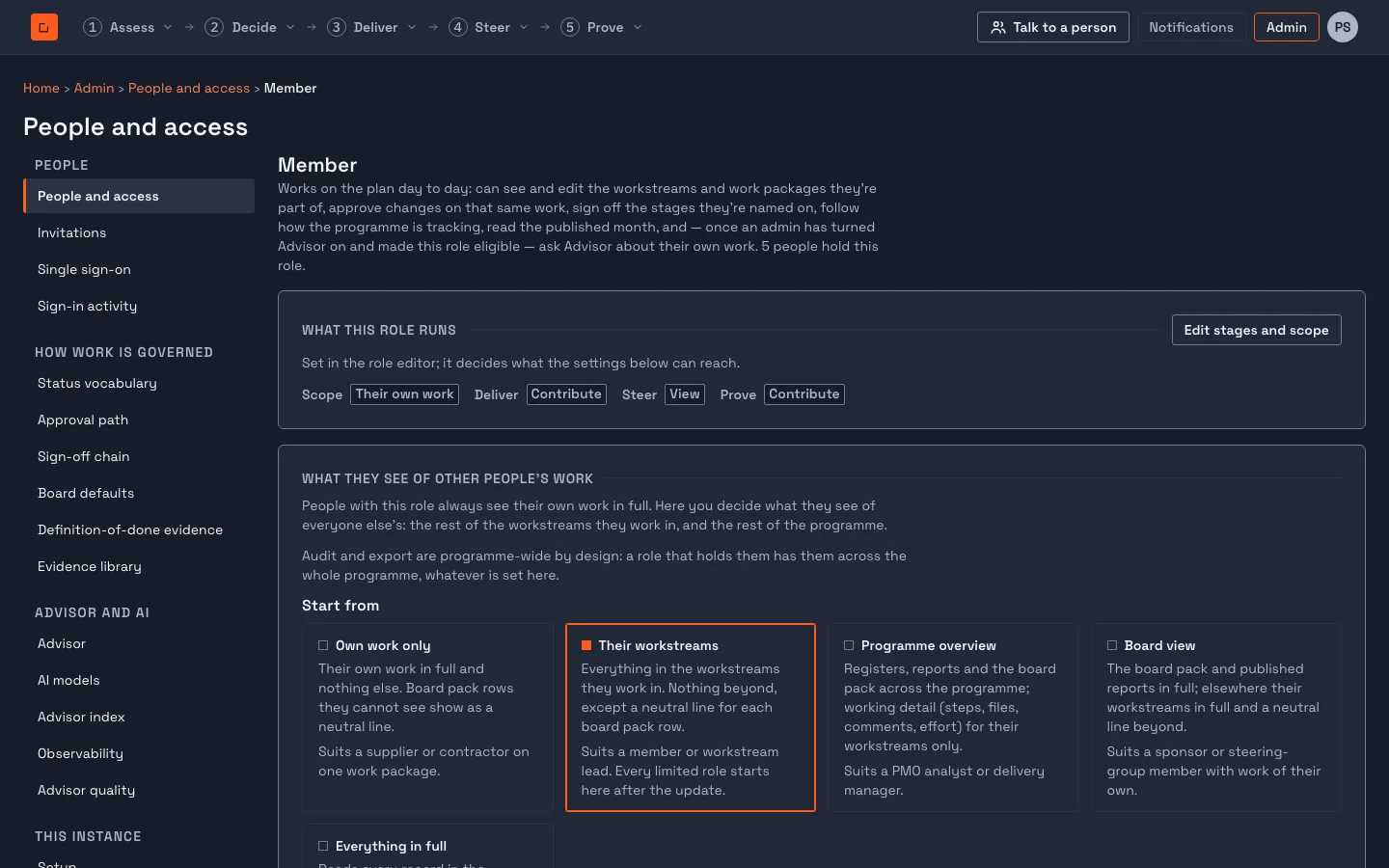
Task: Click the Admin button in the header
Action: 1287,27
